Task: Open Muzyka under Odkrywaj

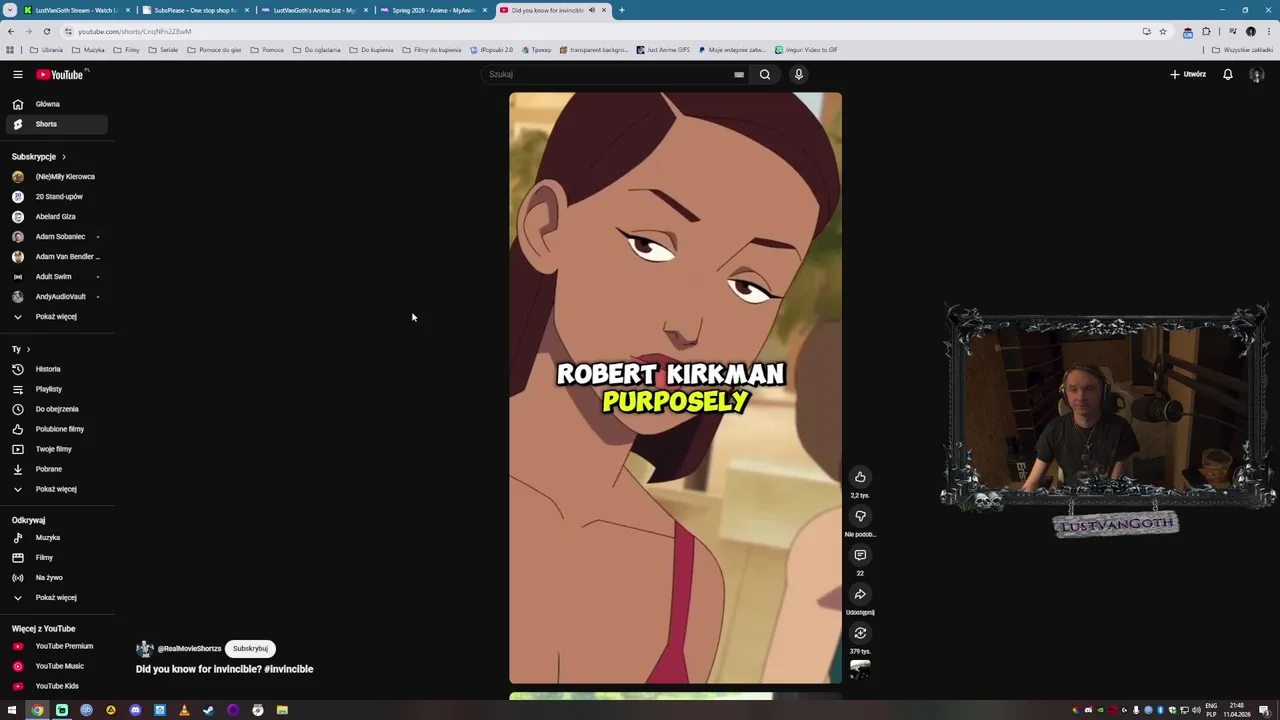Action: point(55,538)
